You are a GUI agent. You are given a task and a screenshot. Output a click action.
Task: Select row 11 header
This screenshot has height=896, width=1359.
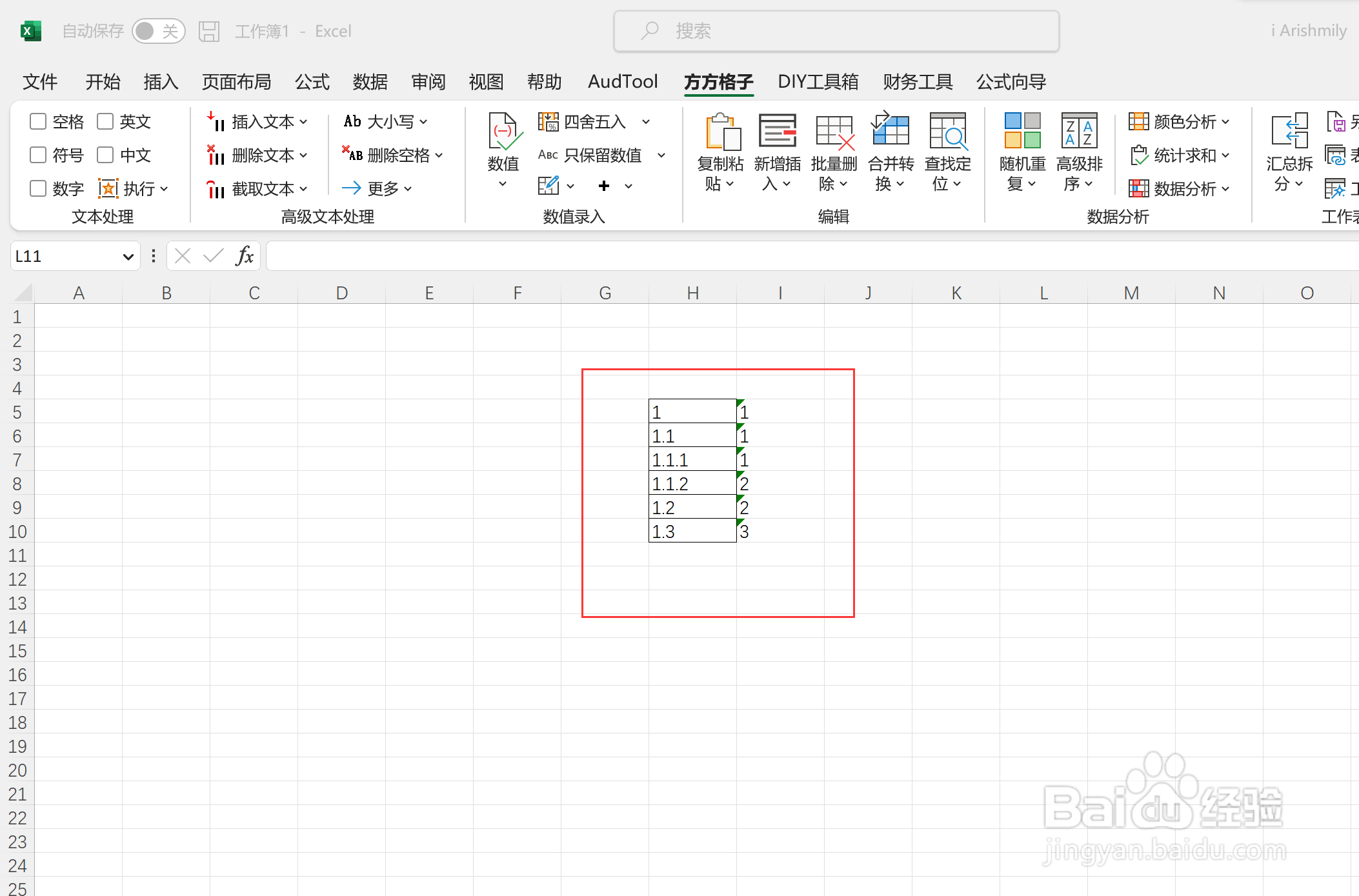(17, 555)
